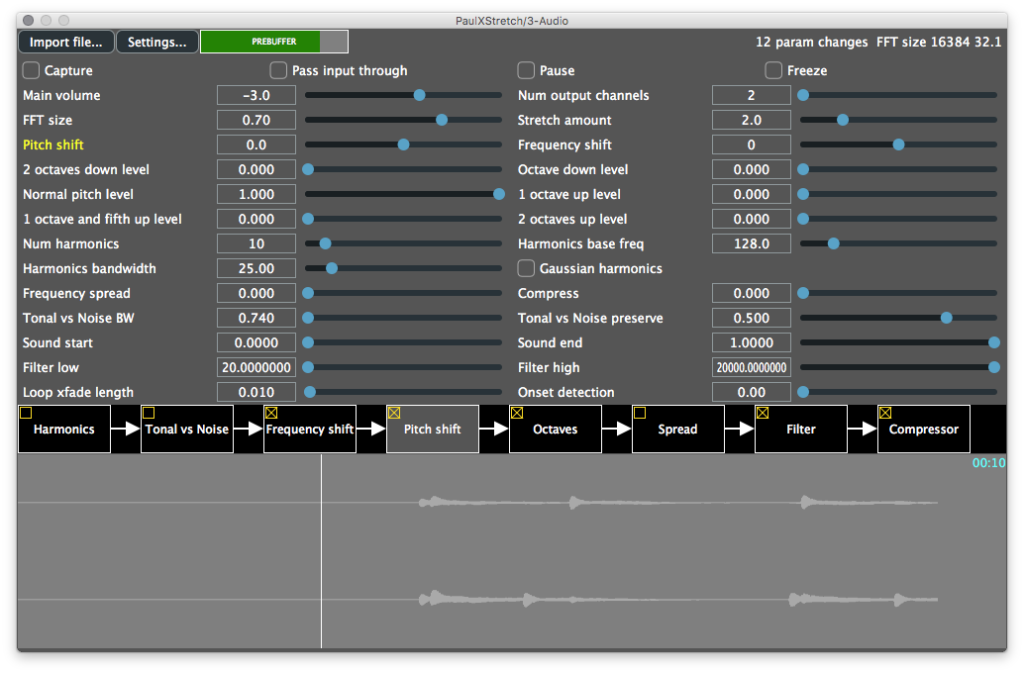The image size is (1024, 673).
Task: Disable the Octaves module checkbox
Action: pyautogui.click(x=517, y=413)
